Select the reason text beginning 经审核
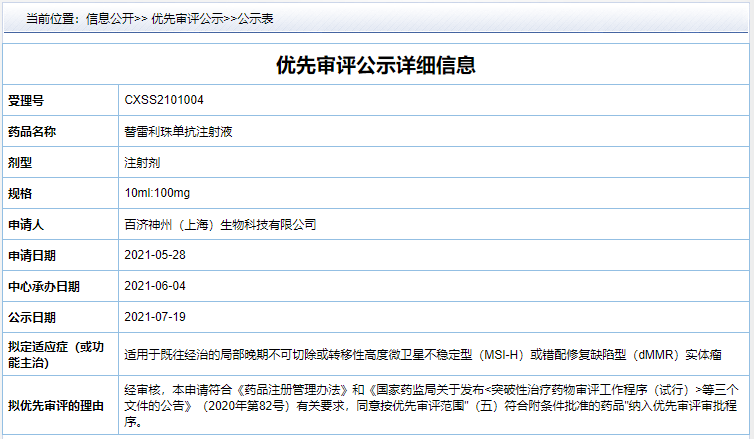This screenshot has height=439, width=754. pyautogui.click(x=431, y=406)
